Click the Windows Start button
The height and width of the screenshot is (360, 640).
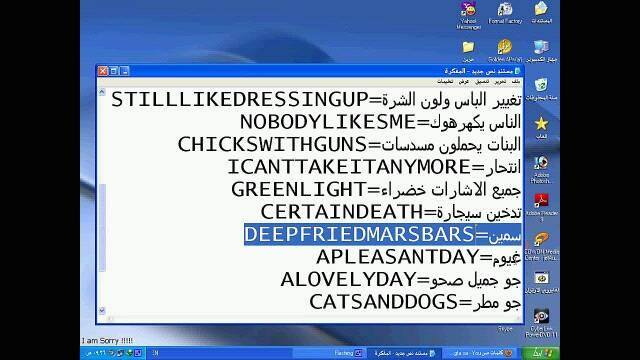(x=541, y=353)
